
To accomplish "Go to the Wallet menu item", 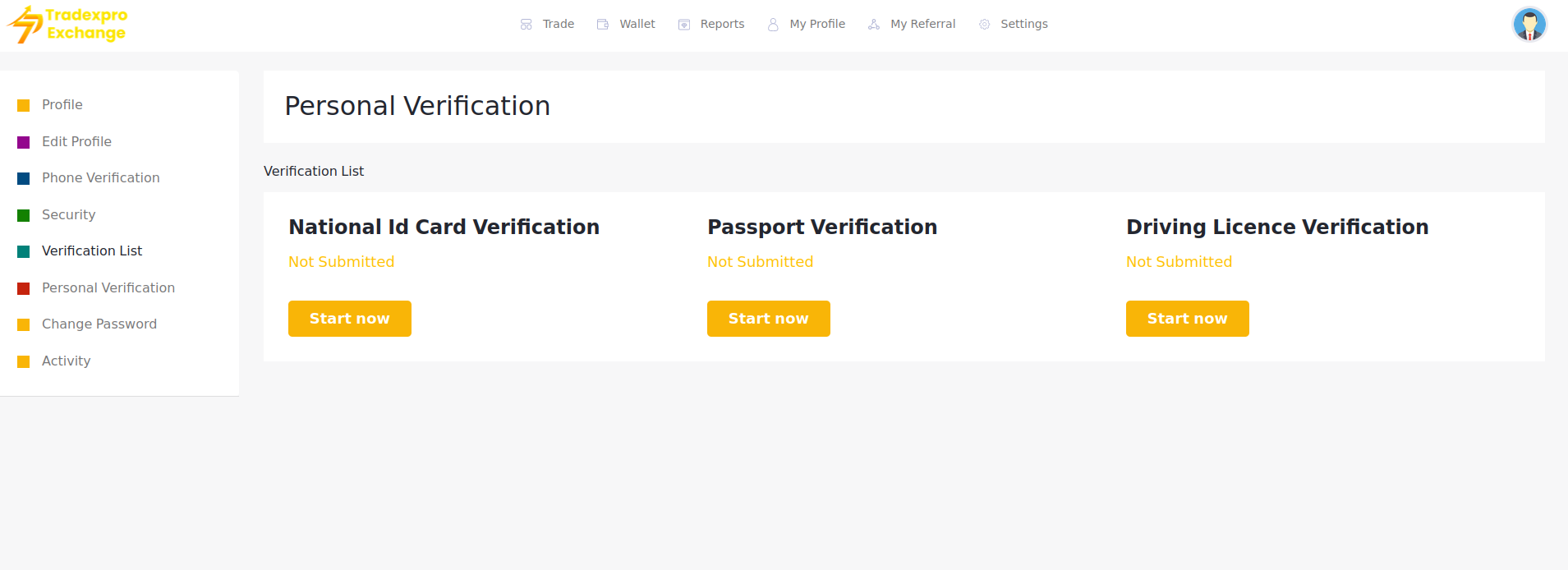I will tap(637, 25).
